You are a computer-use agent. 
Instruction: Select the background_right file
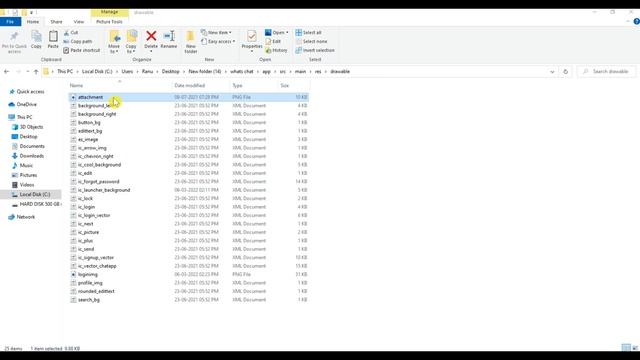[x=189, y=114]
